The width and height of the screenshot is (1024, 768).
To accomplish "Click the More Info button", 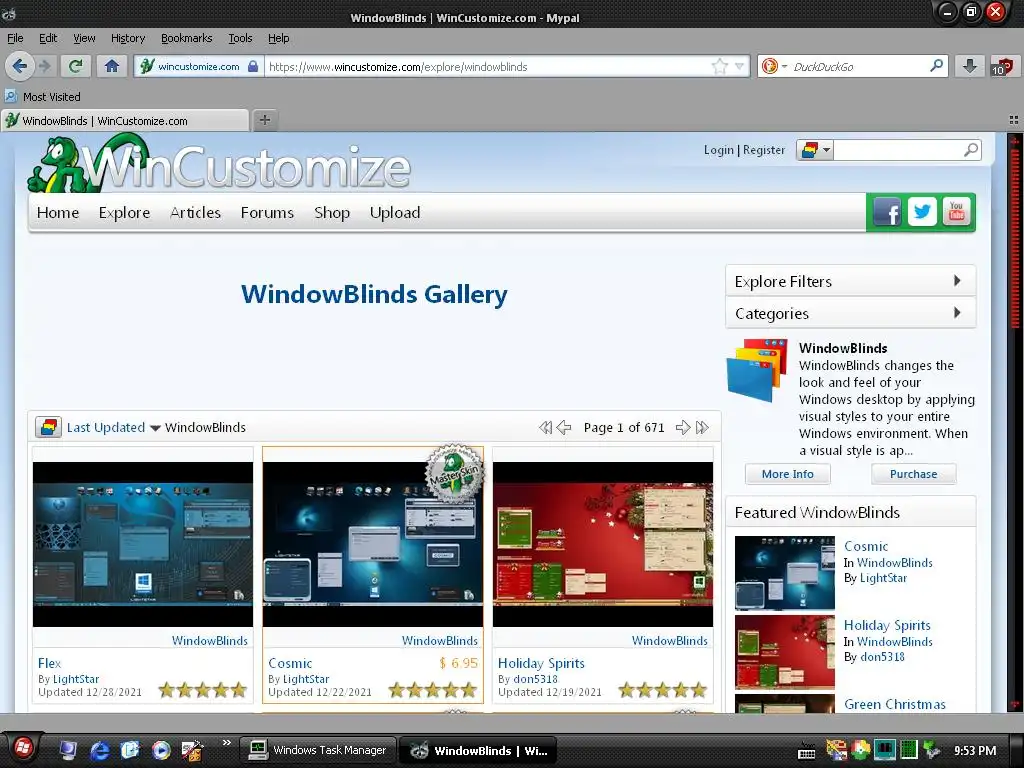I will [788, 474].
